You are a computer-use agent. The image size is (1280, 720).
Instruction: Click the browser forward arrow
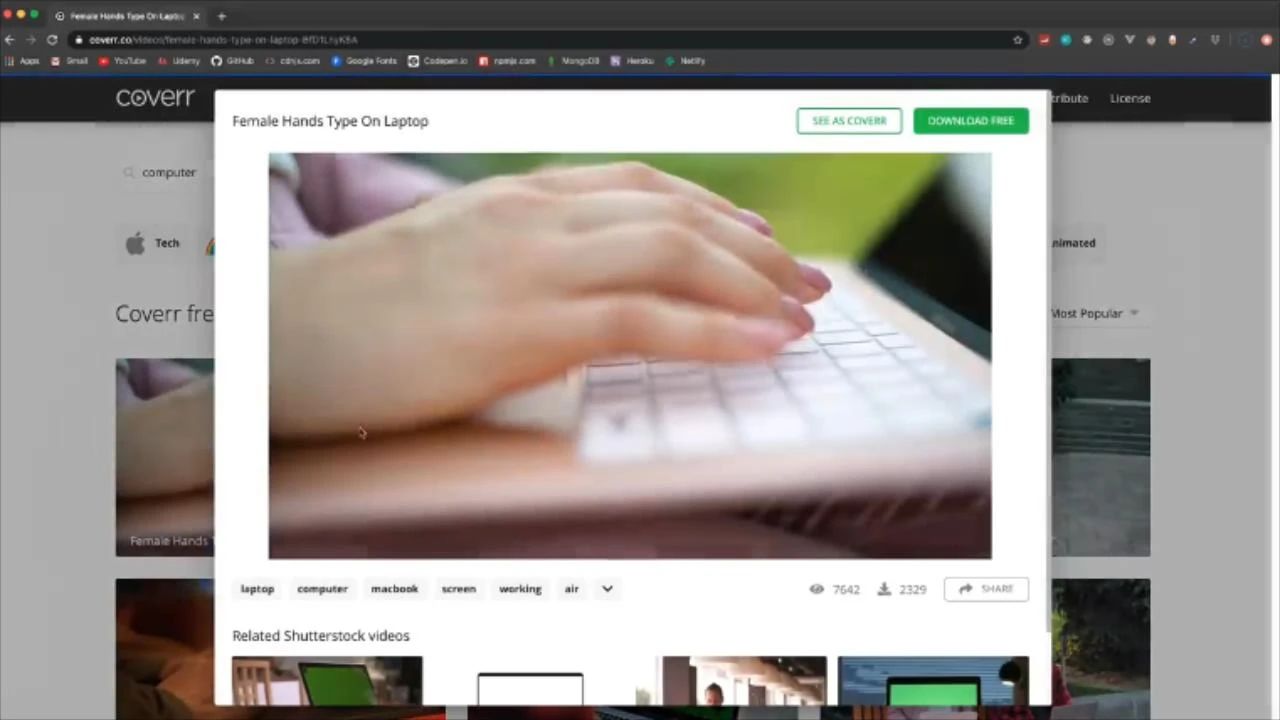click(x=31, y=40)
